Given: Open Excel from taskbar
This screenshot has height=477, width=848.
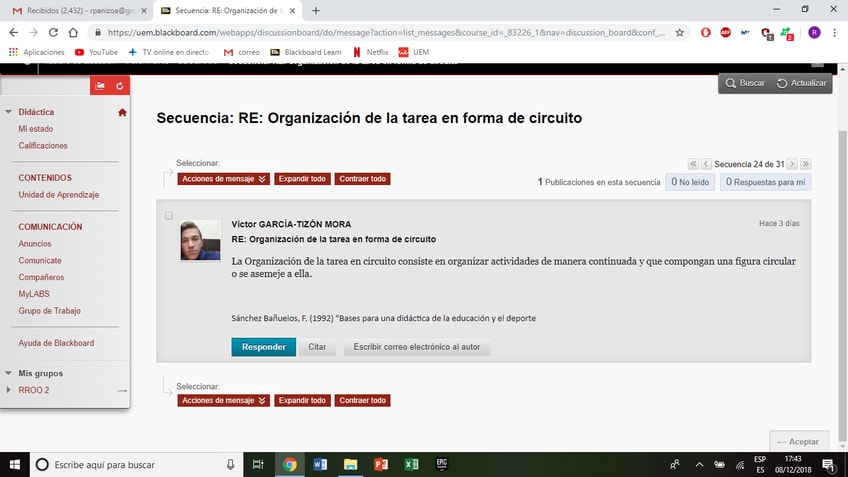Looking at the screenshot, I should tap(412, 465).
